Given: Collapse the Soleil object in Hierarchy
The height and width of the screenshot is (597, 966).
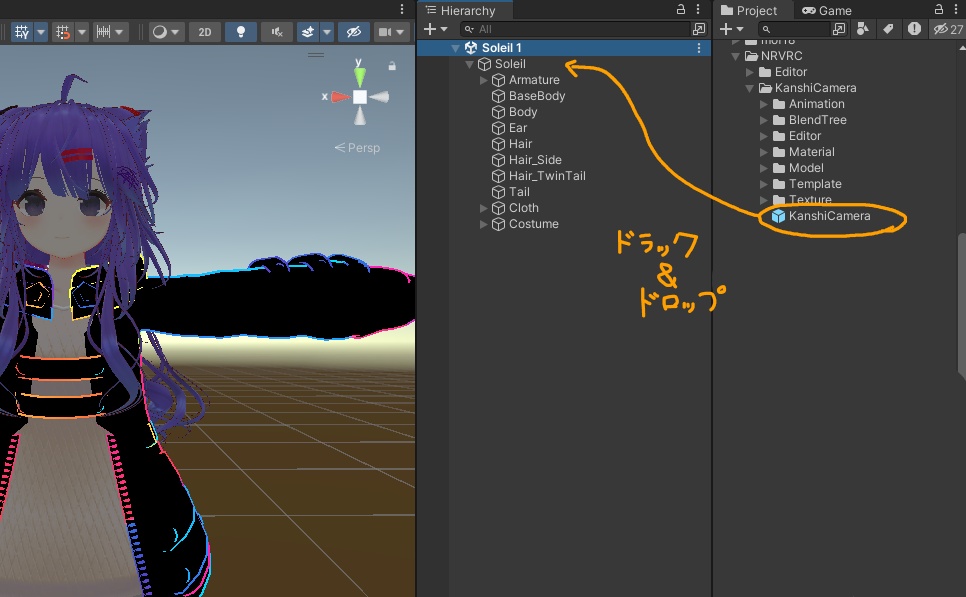Looking at the screenshot, I should [469, 64].
